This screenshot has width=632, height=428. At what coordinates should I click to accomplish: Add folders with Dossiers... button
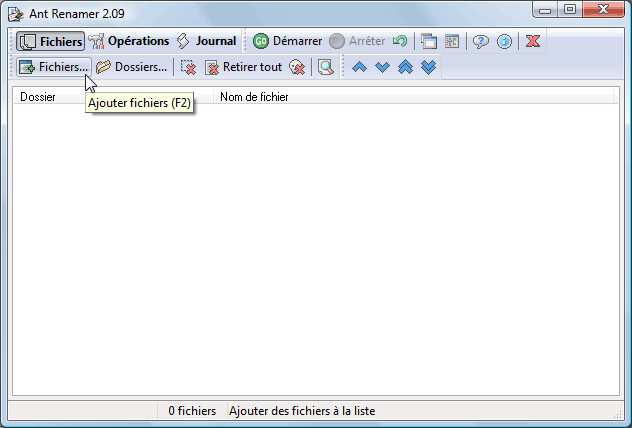click(x=132, y=67)
